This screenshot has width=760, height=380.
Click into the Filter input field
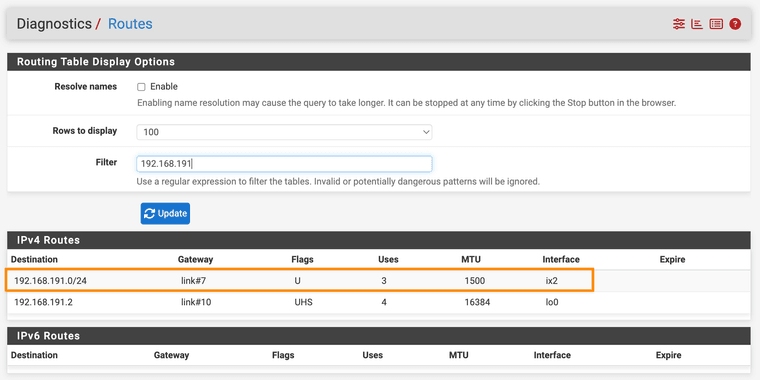(x=284, y=164)
